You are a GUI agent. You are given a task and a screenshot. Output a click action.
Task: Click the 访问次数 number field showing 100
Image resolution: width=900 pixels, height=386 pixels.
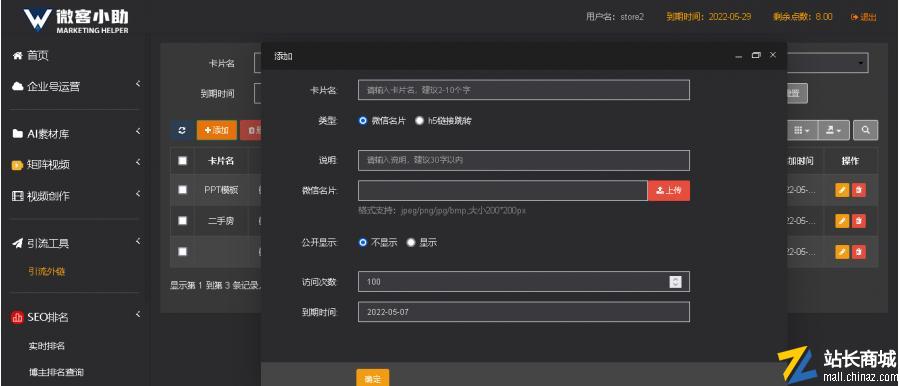tap(523, 281)
